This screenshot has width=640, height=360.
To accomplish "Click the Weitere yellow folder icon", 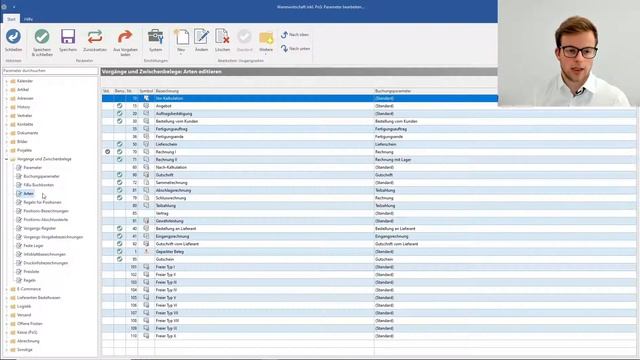I will point(266,38).
